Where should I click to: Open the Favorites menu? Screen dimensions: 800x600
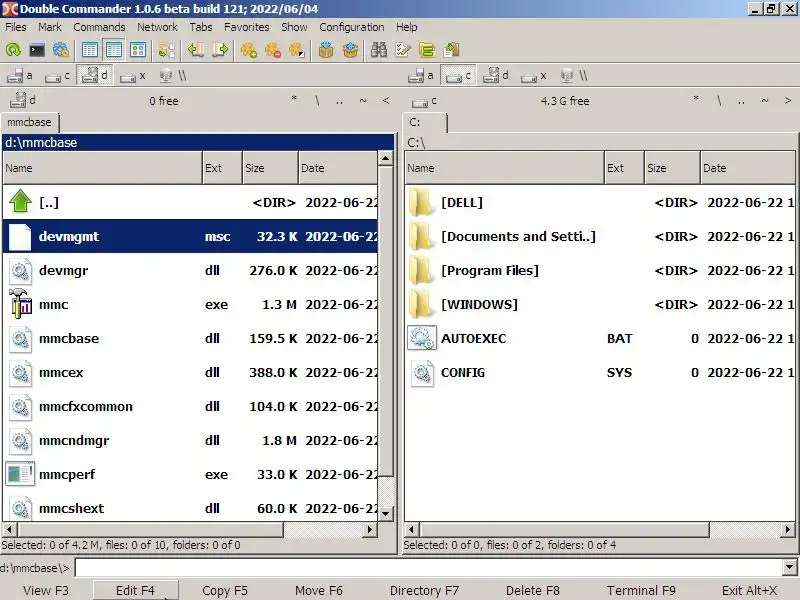pos(246,27)
